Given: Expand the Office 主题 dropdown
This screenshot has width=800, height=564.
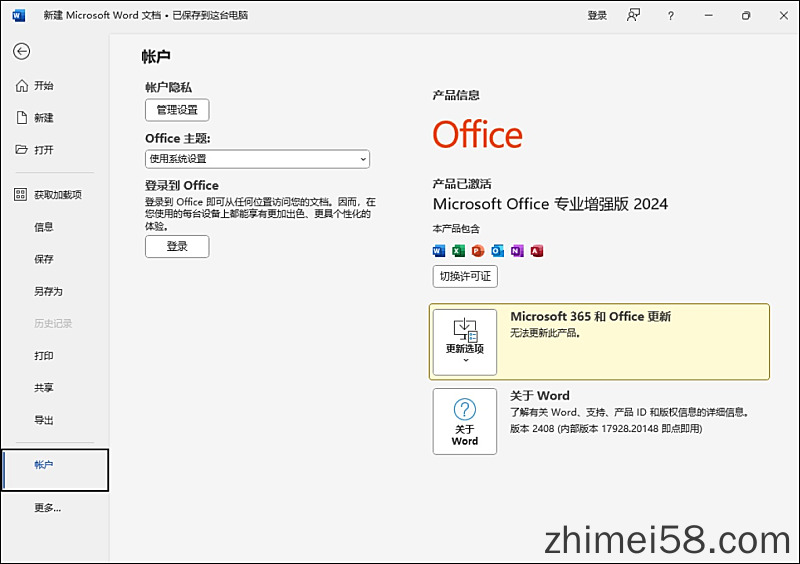Looking at the screenshot, I should point(257,159).
